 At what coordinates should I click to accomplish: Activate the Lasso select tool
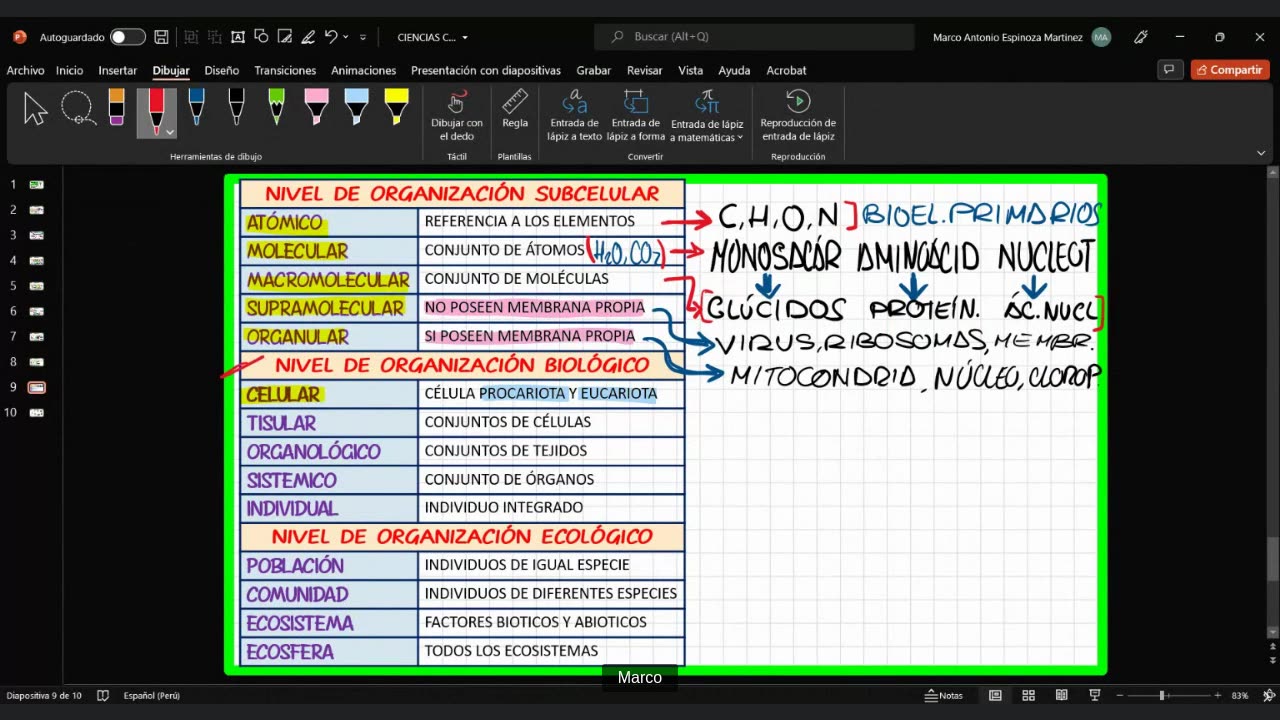click(x=78, y=109)
